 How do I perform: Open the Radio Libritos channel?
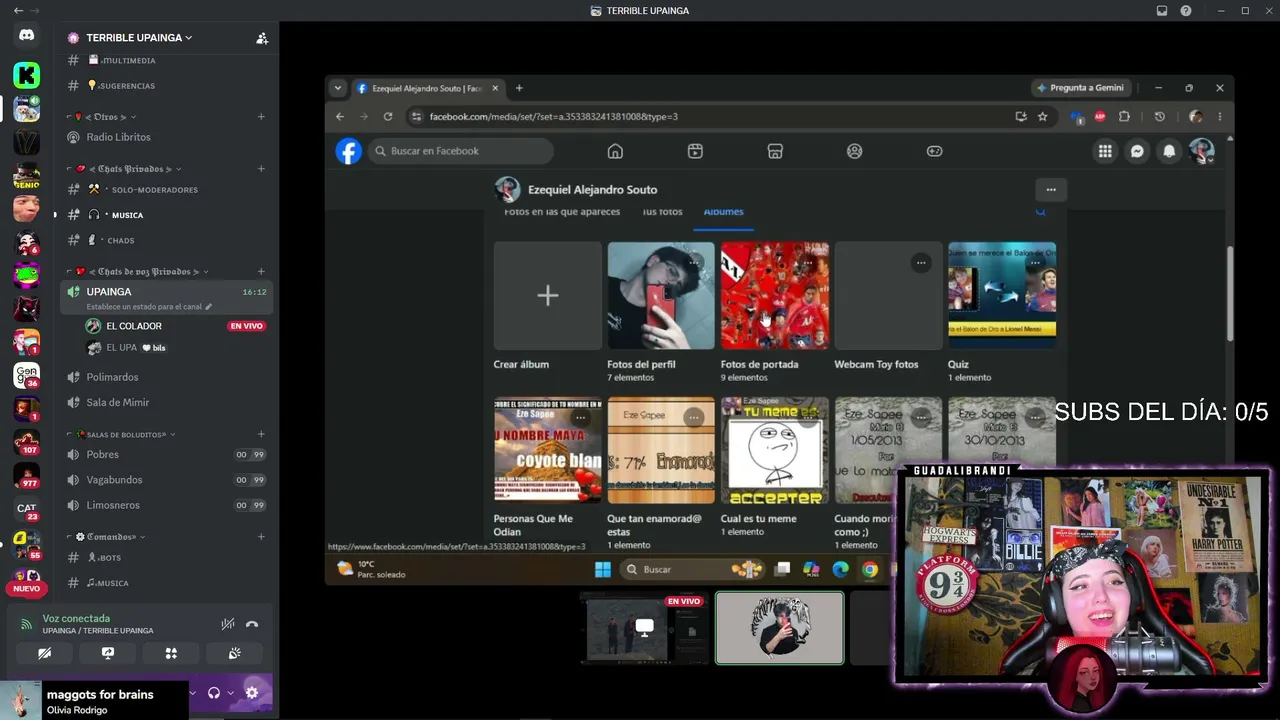(118, 137)
